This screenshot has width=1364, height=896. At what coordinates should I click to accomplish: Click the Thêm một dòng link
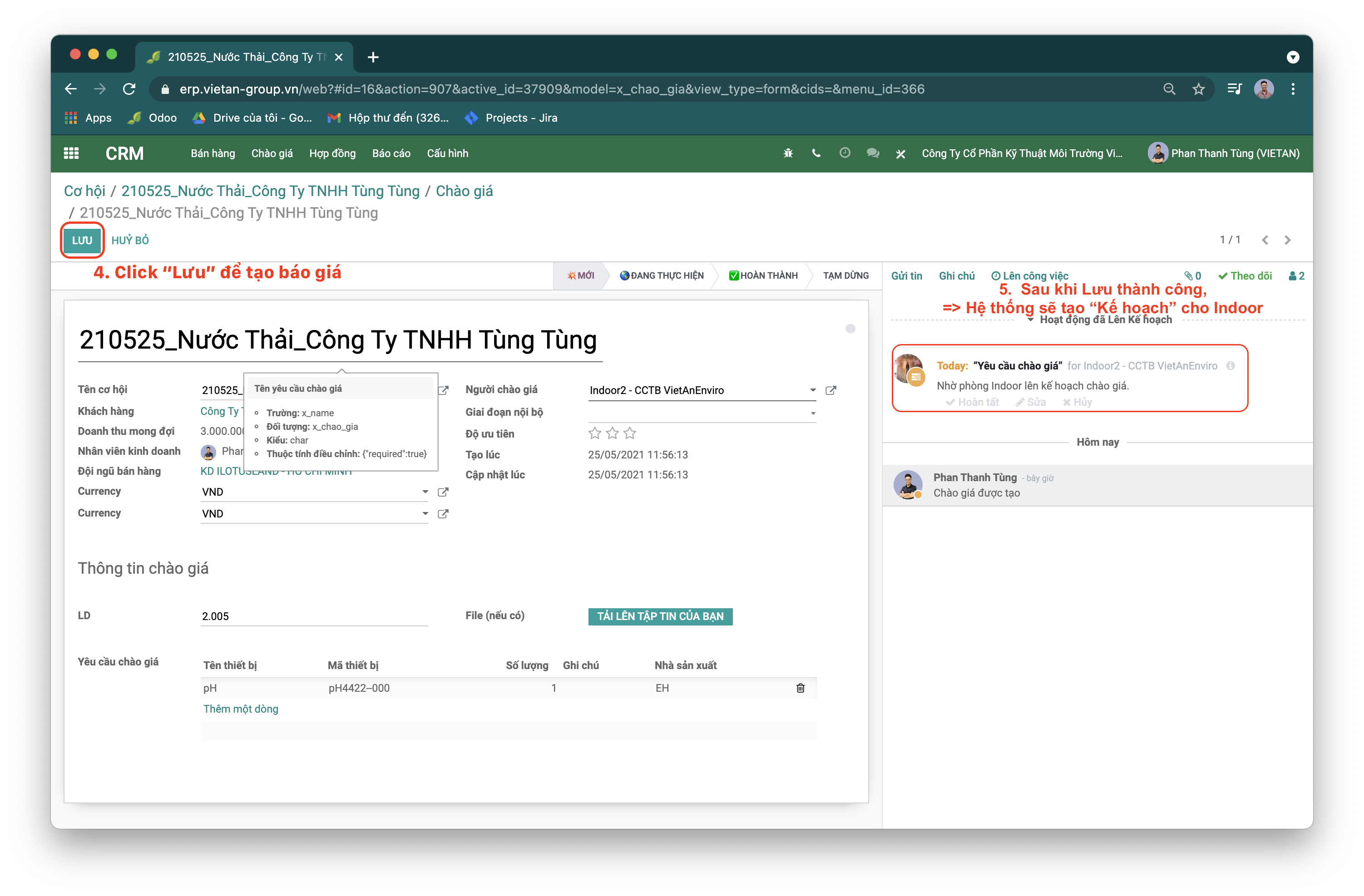pos(241,709)
